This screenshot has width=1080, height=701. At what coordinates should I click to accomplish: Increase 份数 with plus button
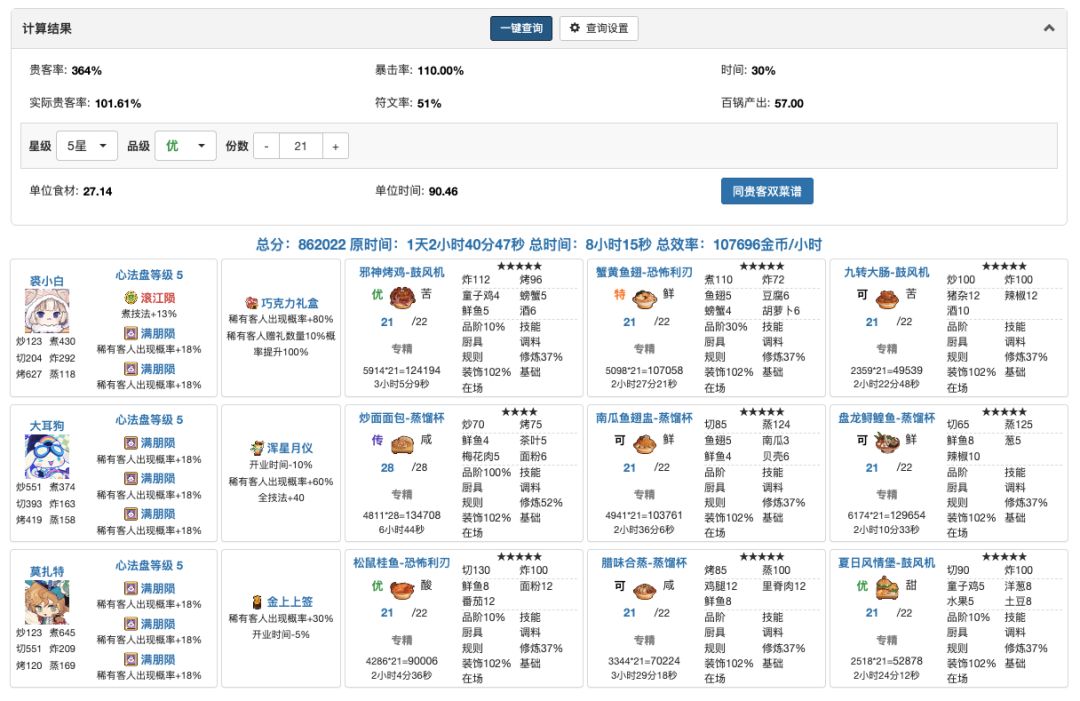[x=335, y=146]
